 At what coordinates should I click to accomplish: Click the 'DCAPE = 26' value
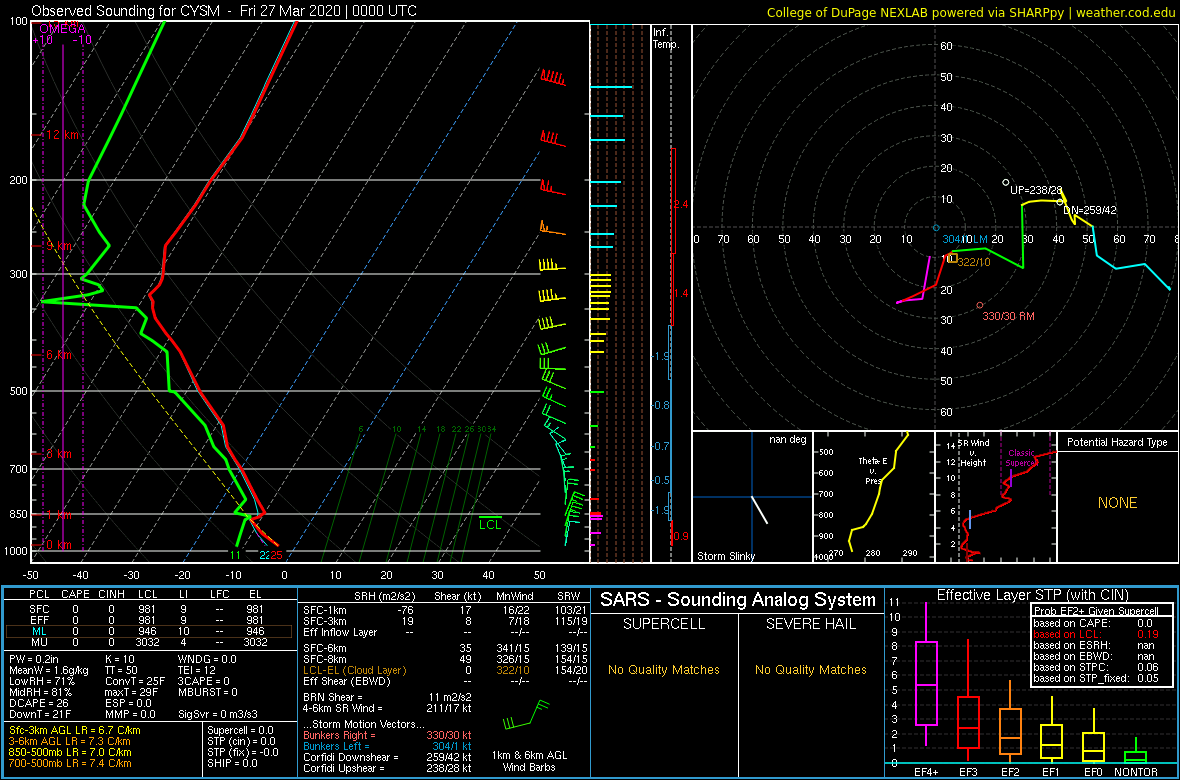tap(40, 701)
